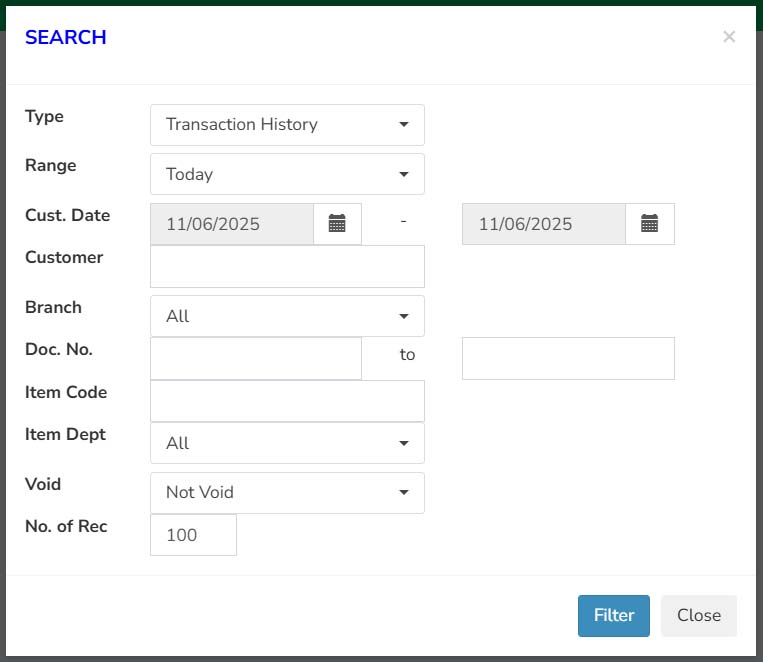Open the Range dropdown set to Today
Screen dimensions: 763x662
point(287,174)
